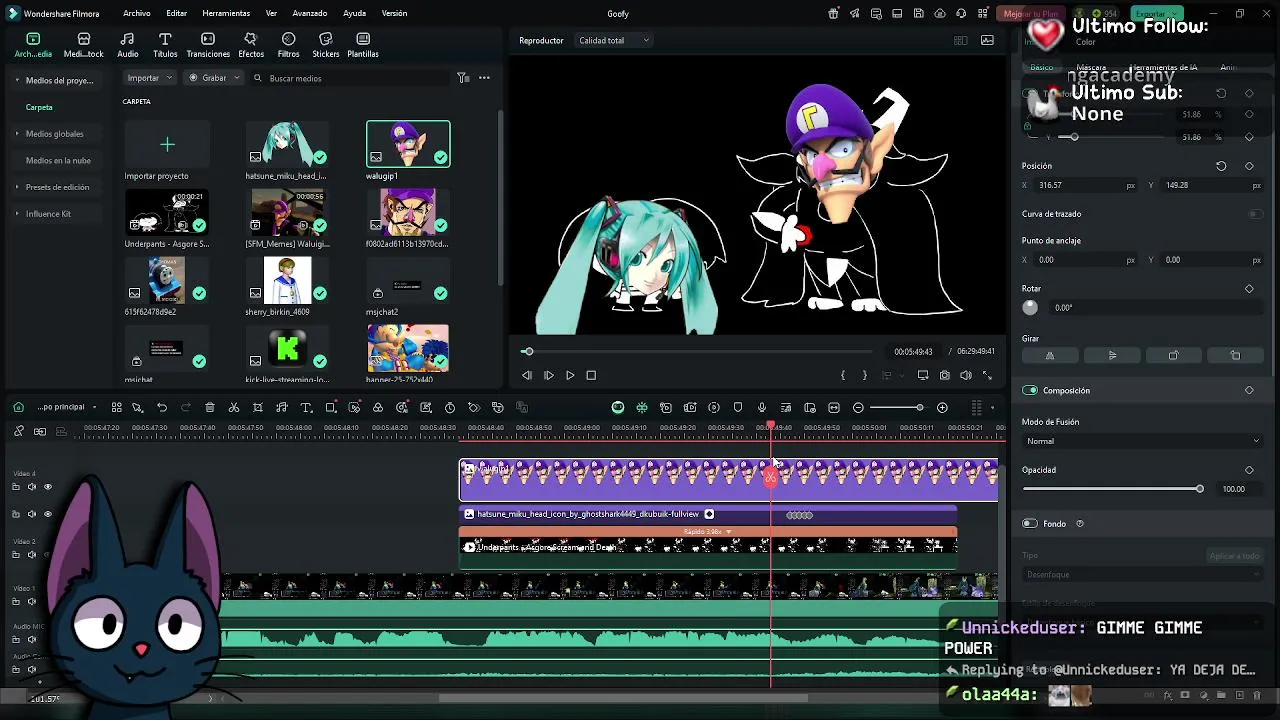Step back one frame in the player
The image size is (1280, 720).
(x=527, y=375)
